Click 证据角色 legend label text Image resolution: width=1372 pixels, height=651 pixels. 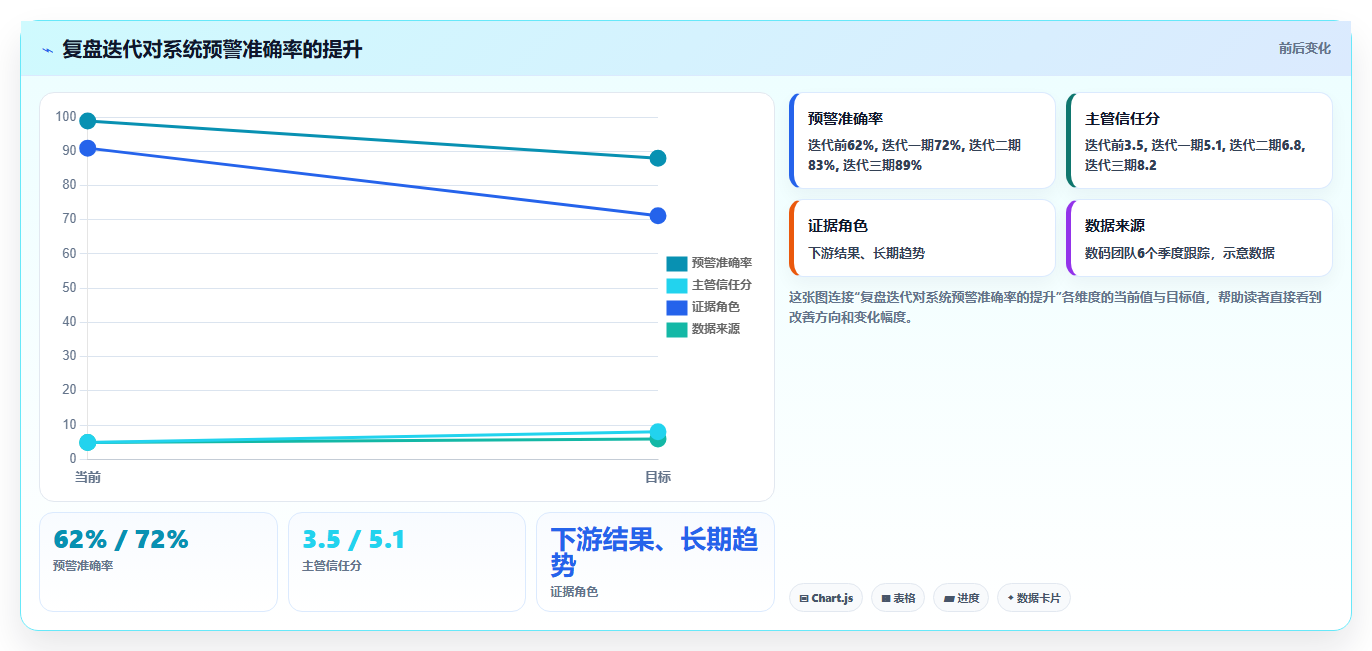pos(716,307)
